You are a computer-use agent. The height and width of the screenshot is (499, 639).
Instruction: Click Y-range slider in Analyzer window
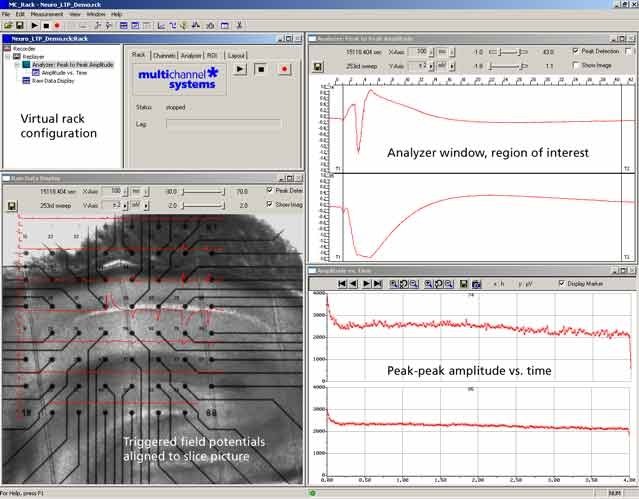click(508, 66)
